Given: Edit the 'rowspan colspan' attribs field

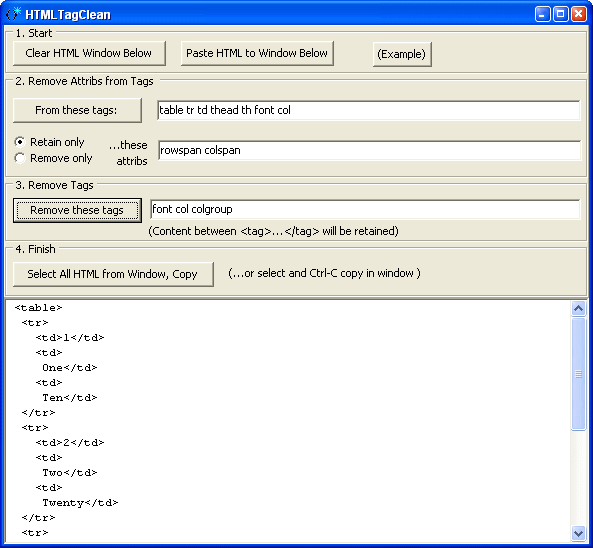Looking at the screenshot, I should point(369,150).
